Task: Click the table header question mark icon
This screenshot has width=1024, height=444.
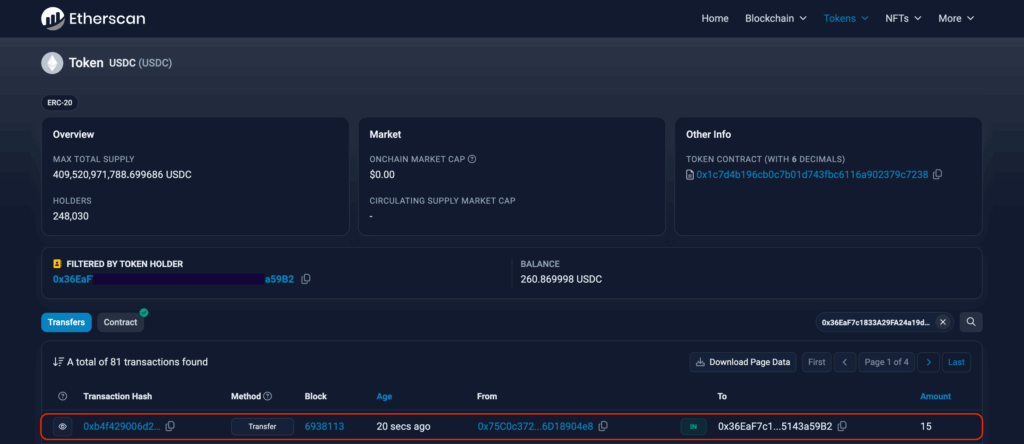Action: tap(63, 396)
